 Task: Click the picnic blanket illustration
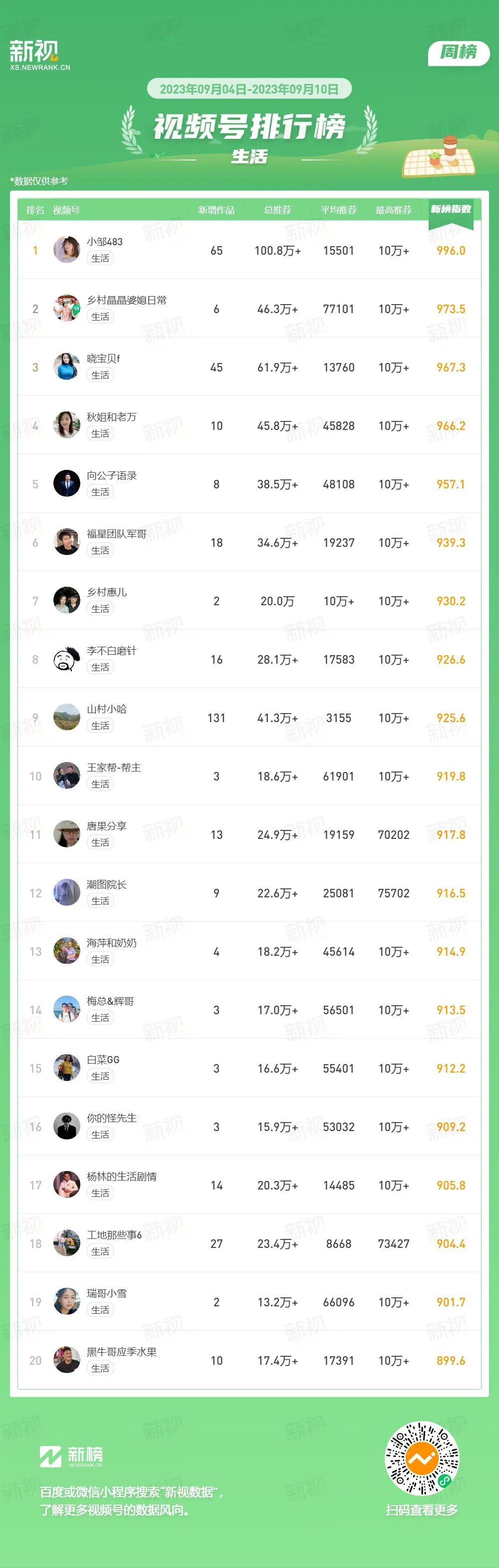[439, 156]
